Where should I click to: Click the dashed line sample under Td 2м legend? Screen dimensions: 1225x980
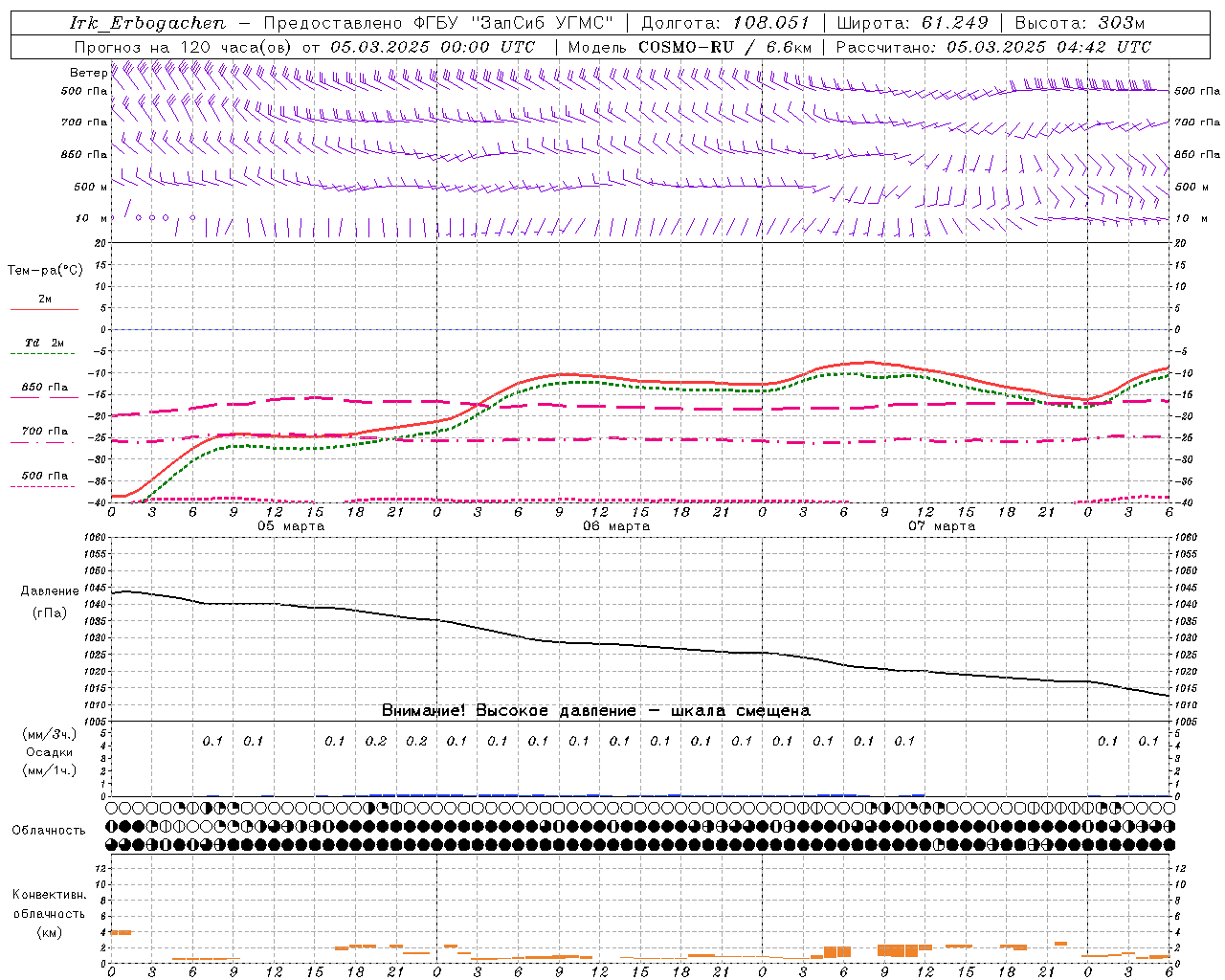(x=44, y=354)
